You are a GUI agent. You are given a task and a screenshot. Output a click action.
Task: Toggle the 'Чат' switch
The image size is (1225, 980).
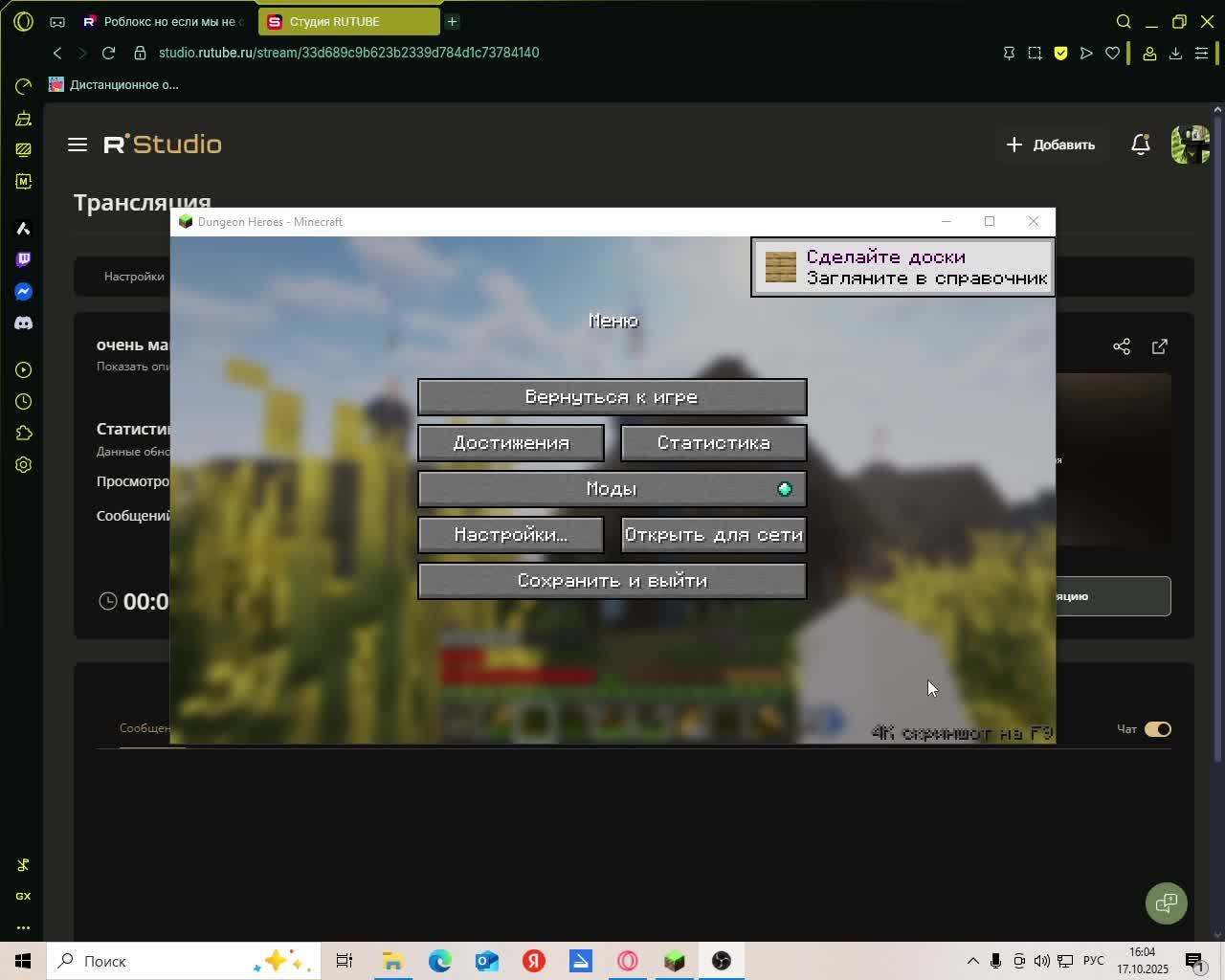[1158, 729]
